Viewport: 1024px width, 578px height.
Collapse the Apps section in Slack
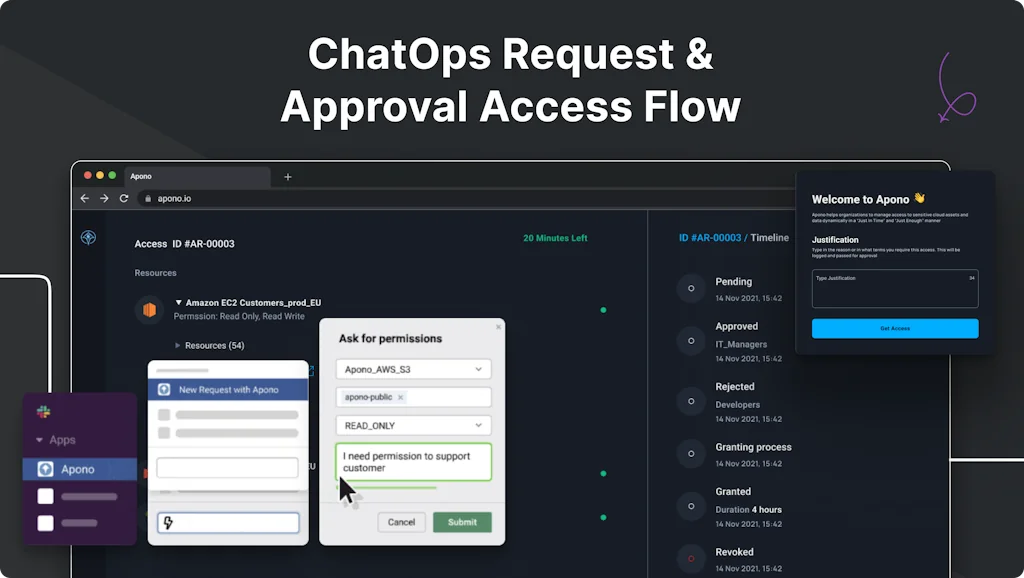pos(39,440)
